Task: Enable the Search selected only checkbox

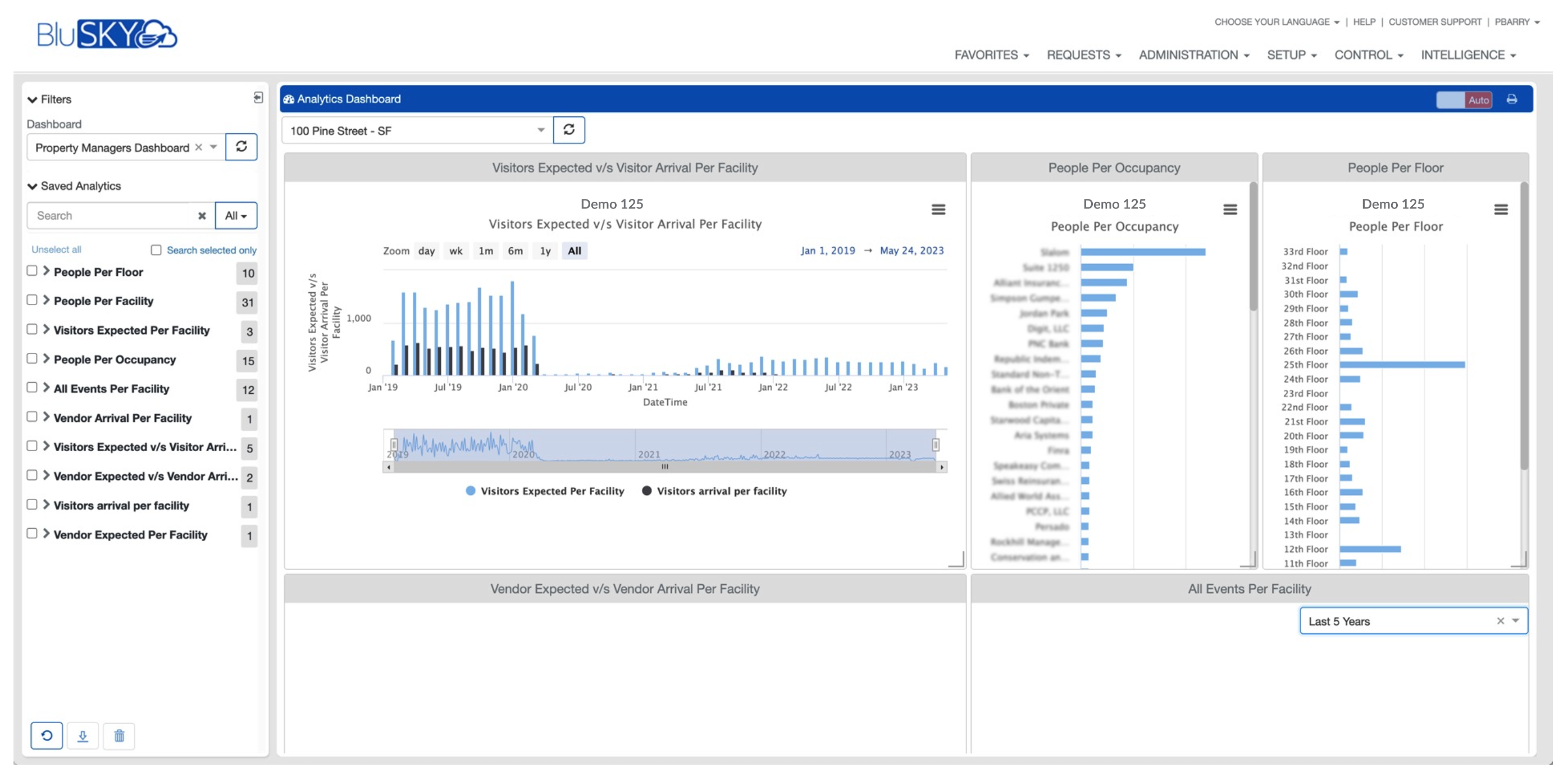Action: tap(157, 250)
